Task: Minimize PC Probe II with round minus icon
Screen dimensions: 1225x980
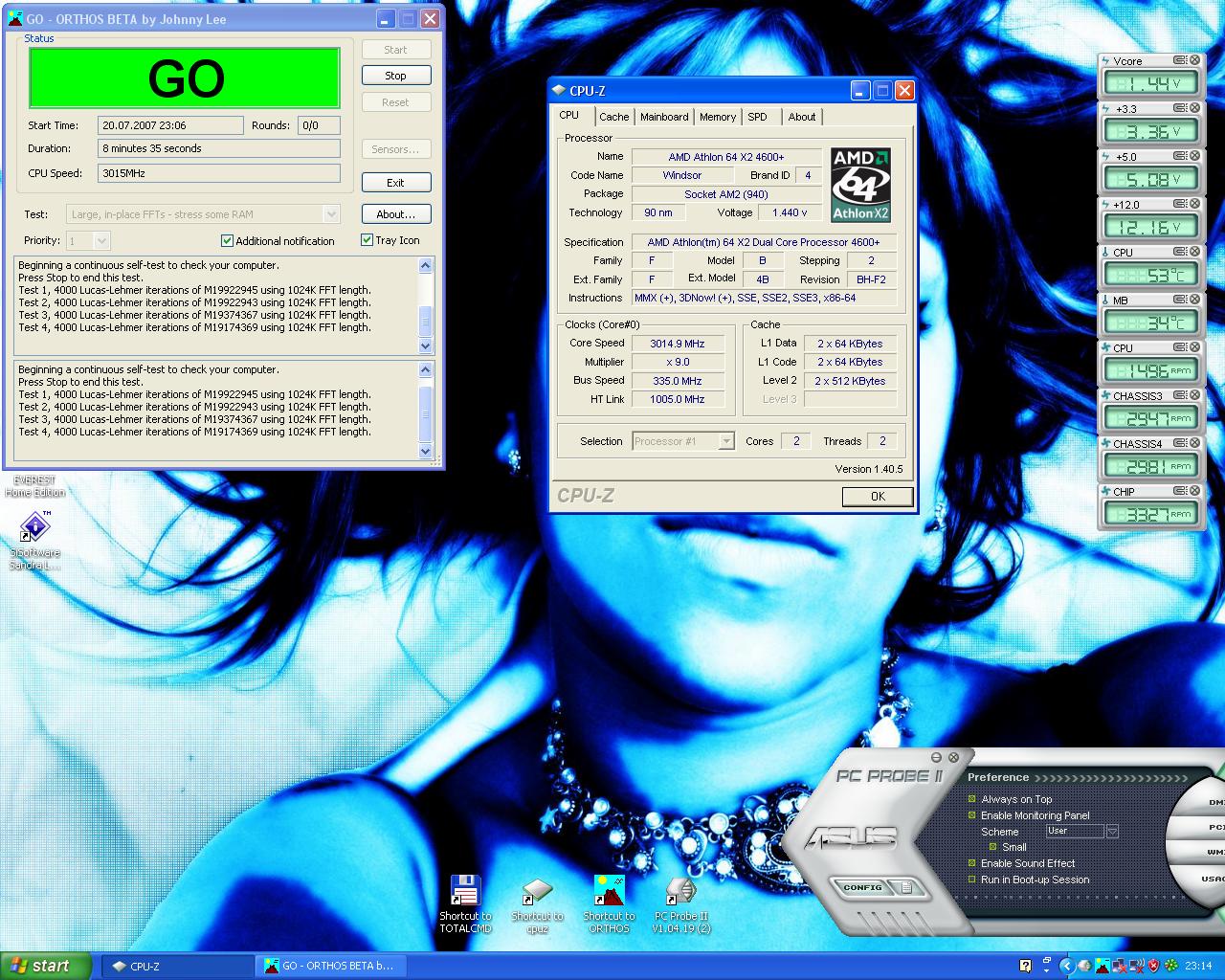Action: pyautogui.click(x=937, y=757)
